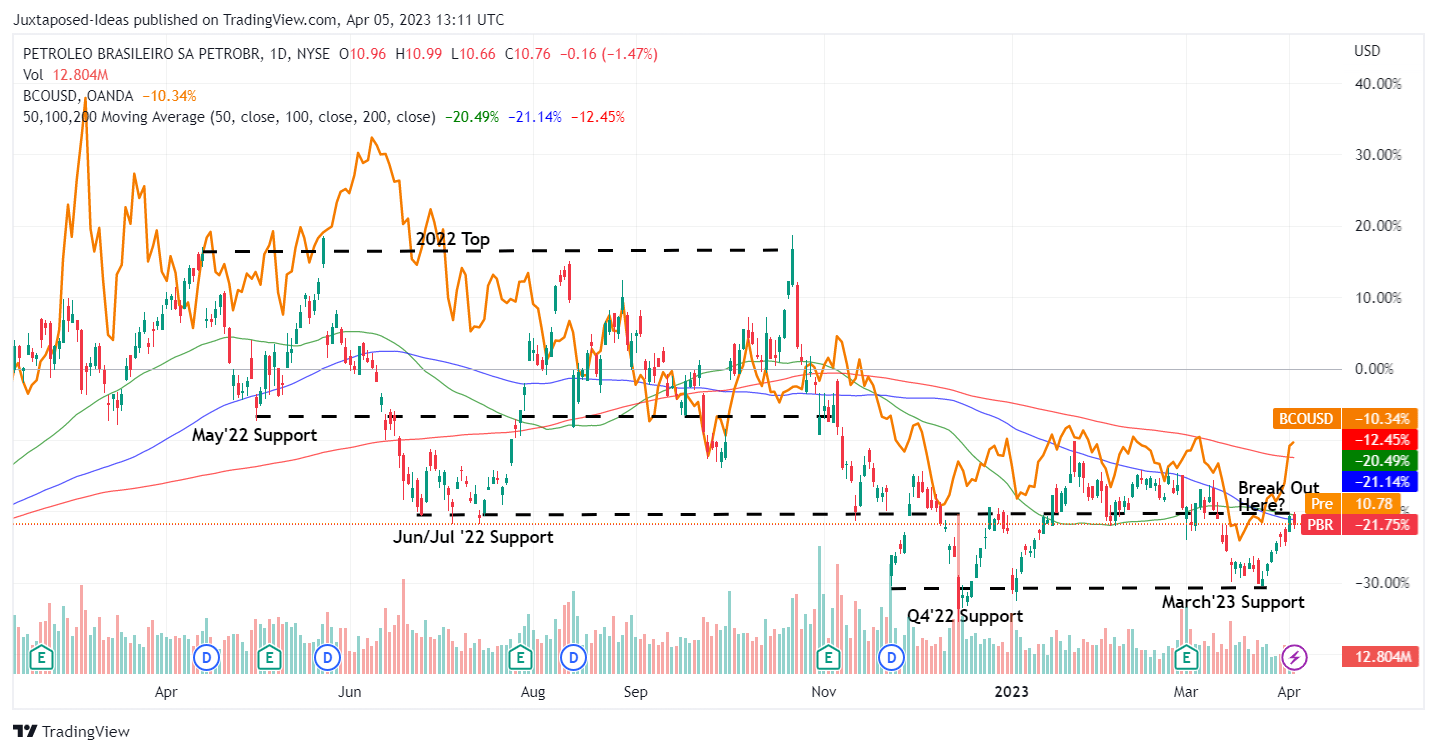Click the dividend 'D' marker after Nov

(891, 657)
